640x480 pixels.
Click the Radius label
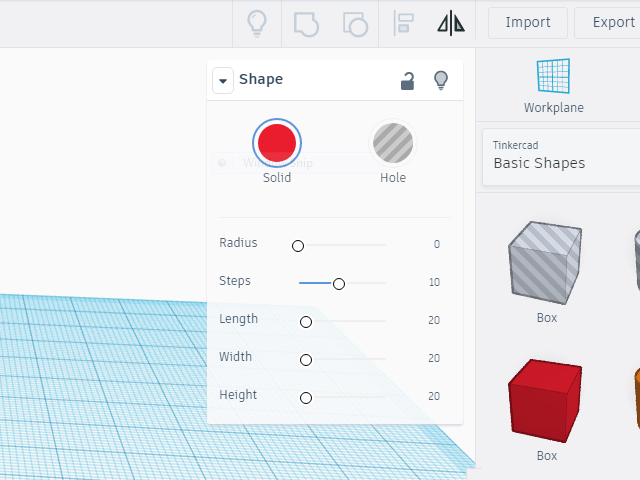coord(238,242)
